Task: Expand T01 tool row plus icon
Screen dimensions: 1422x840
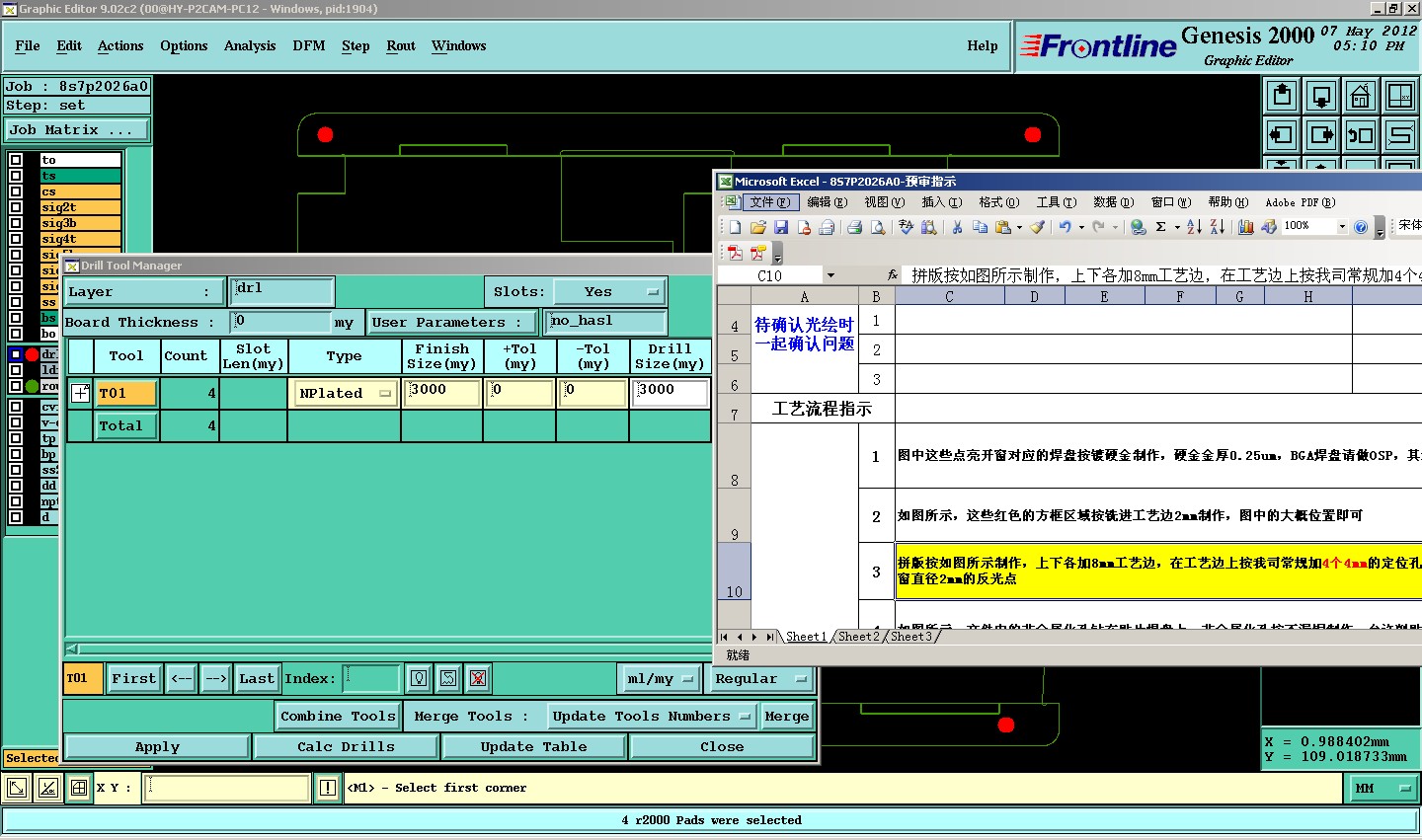Action: 81,393
